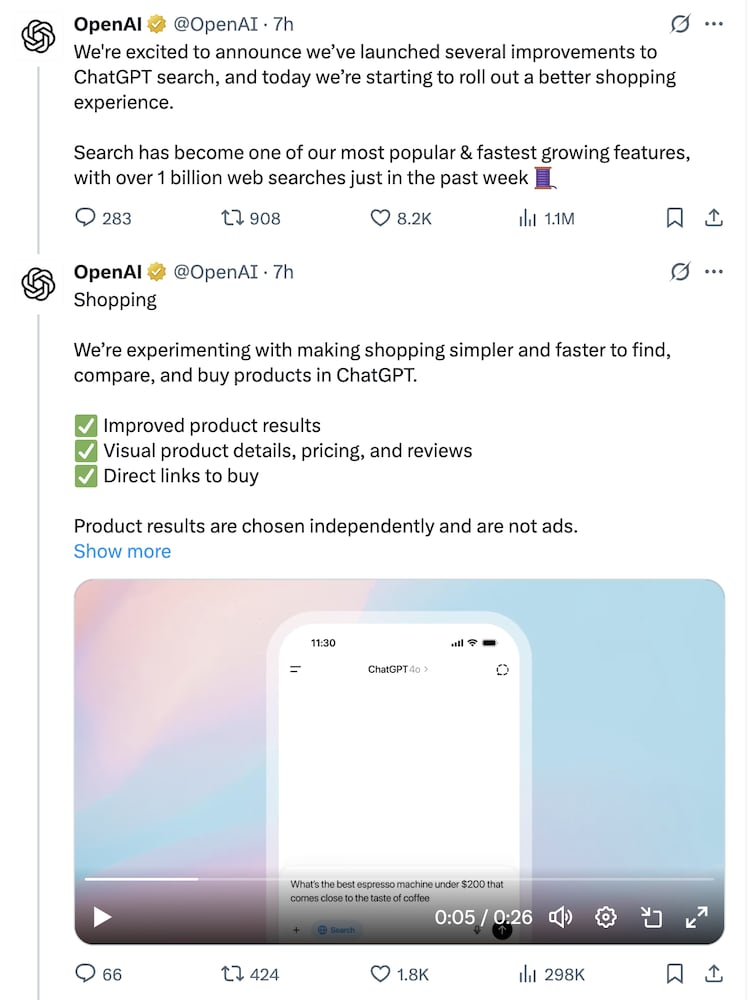Enter picture-in-picture mode for video
Image resolution: width=750 pixels, height=1000 pixels.
[x=652, y=916]
